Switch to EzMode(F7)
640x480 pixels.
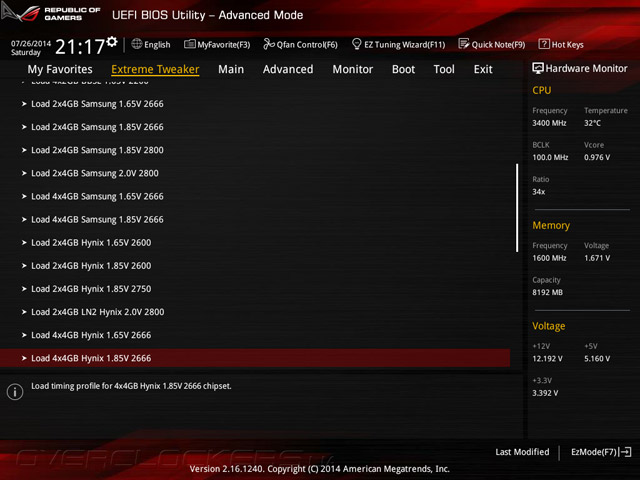pos(594,452)
